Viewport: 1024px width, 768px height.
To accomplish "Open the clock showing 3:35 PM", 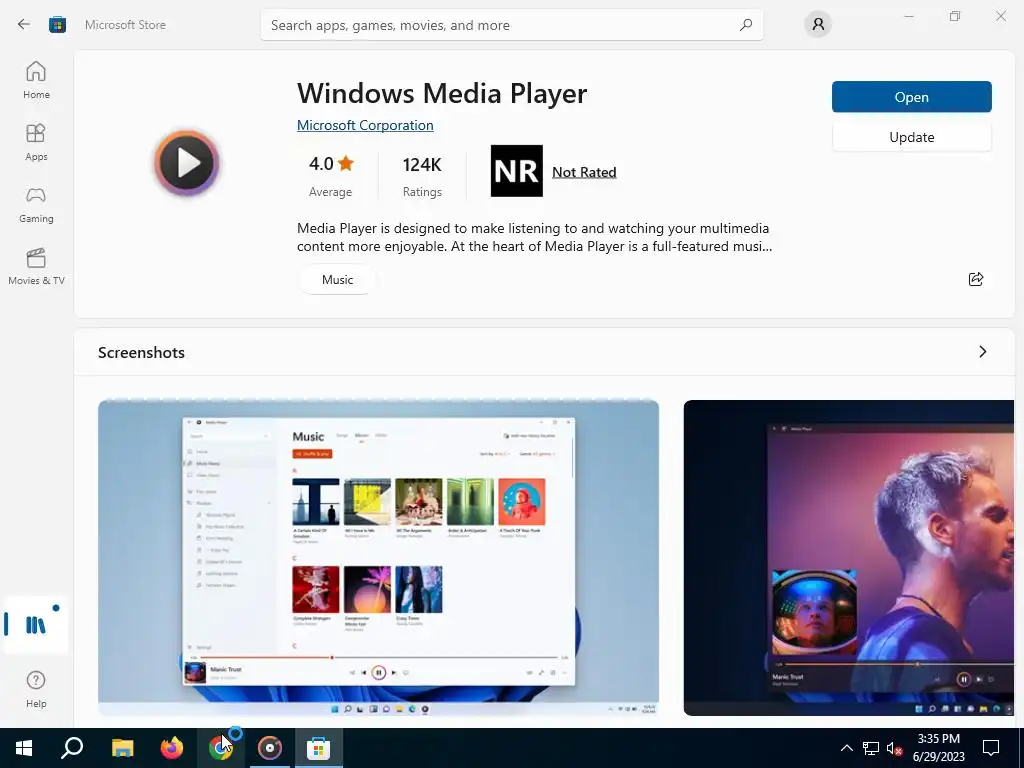I will [x=938, y=748].
